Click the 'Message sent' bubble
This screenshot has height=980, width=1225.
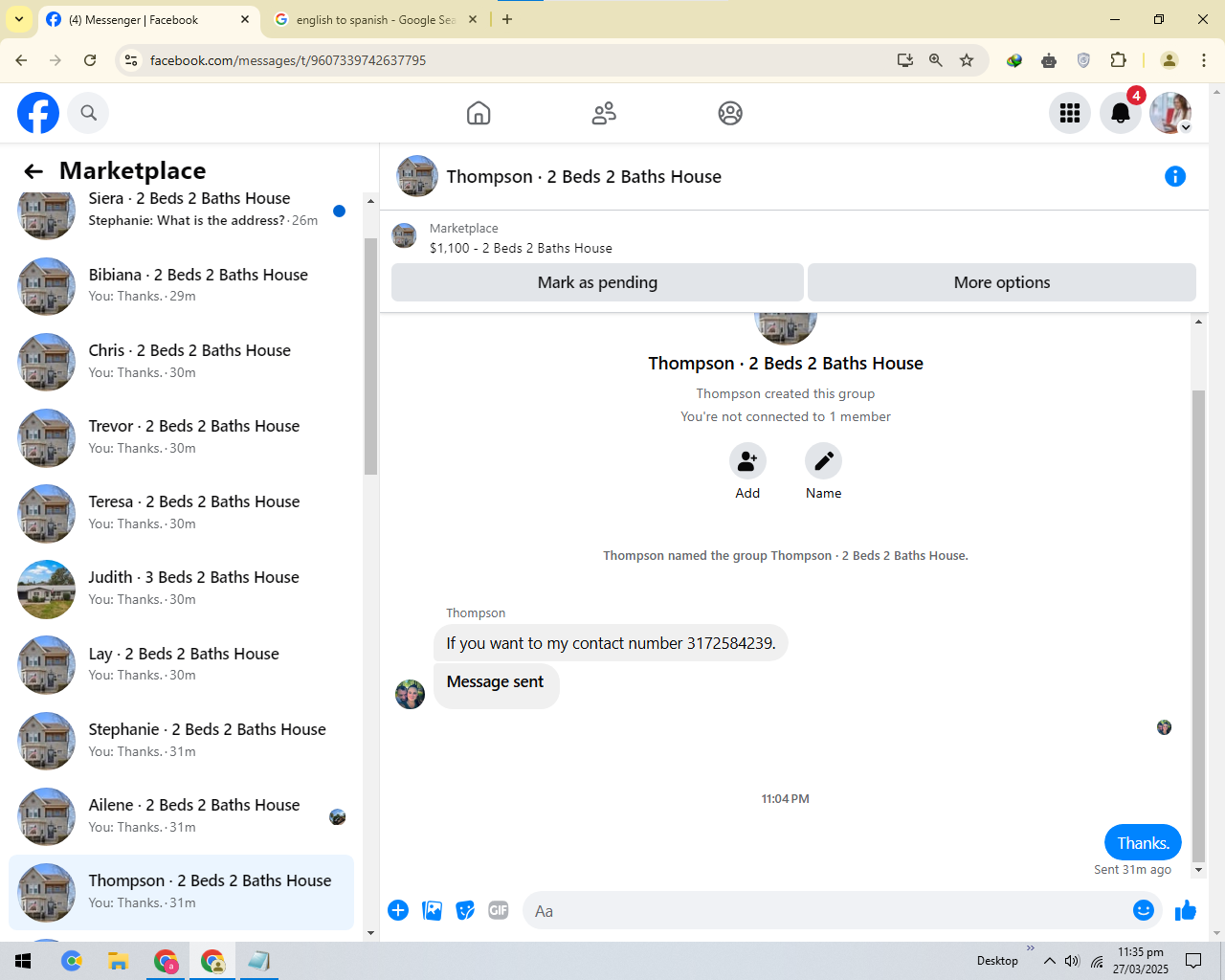coord(496,685)
